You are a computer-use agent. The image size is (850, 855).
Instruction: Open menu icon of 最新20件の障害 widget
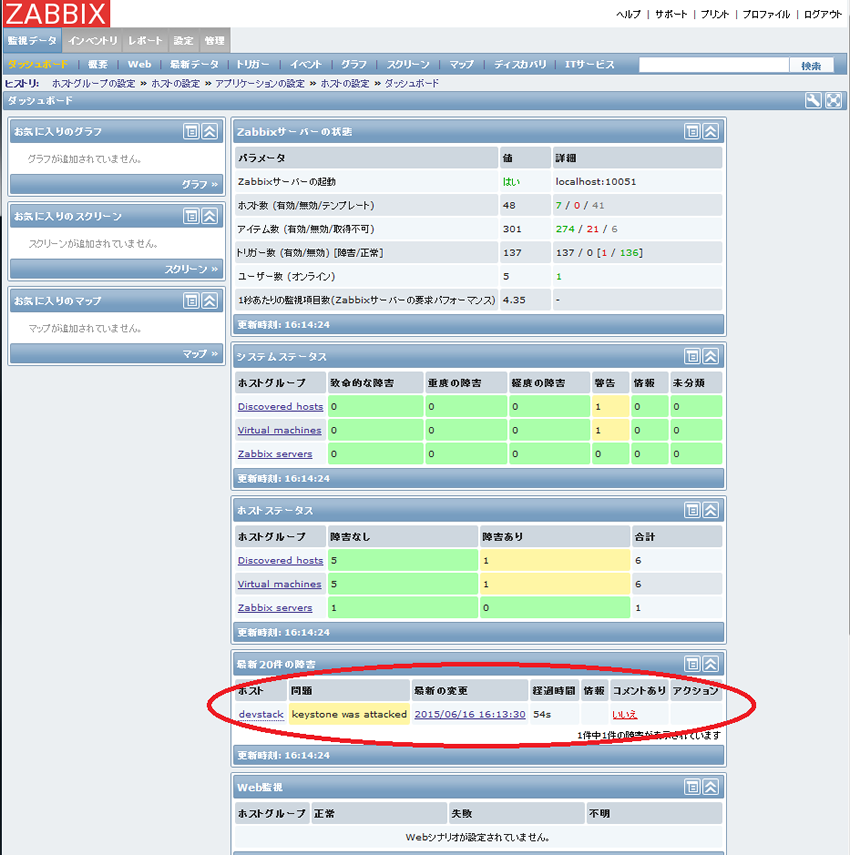click(x=692, y=664)
